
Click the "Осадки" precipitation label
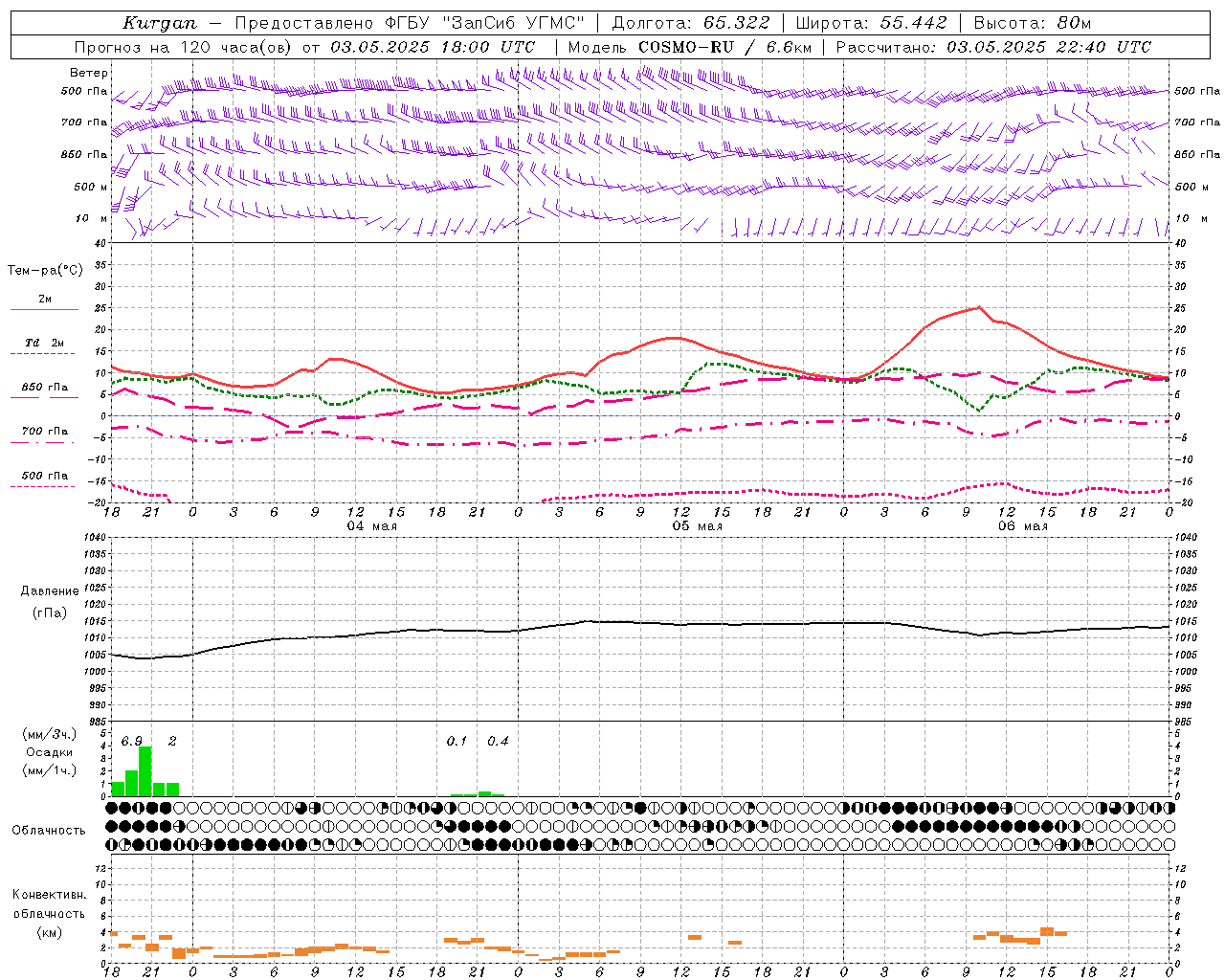coord(50,752)
